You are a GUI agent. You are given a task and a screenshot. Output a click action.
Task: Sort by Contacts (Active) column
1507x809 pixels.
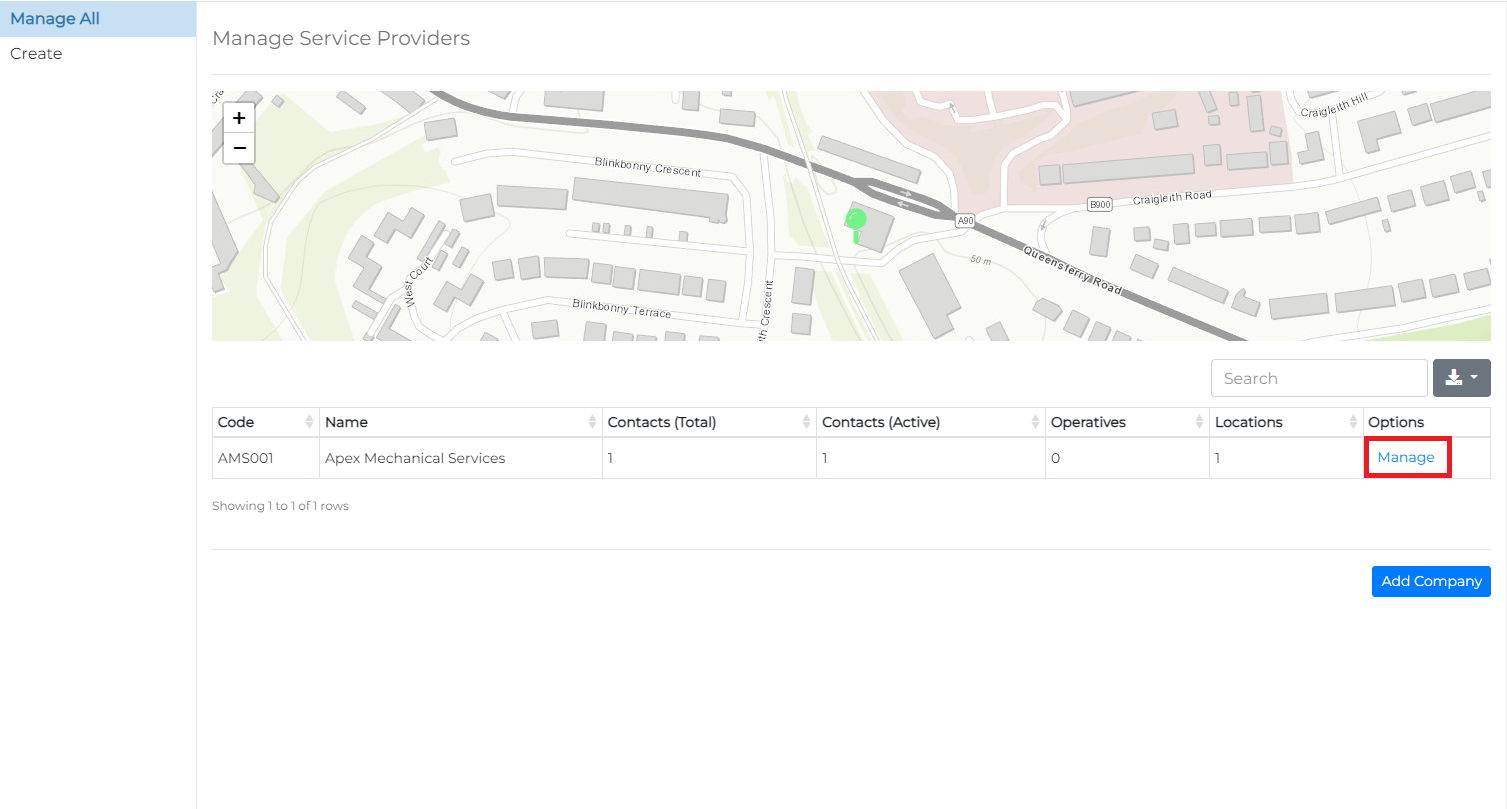point(930,422)
